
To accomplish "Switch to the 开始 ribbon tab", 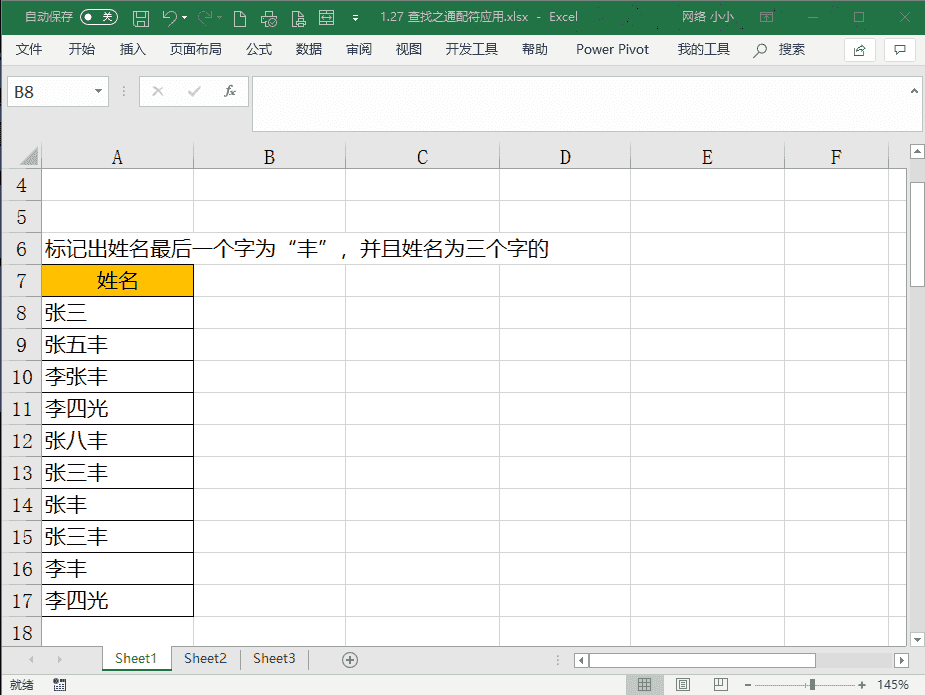I will (81, 50).
